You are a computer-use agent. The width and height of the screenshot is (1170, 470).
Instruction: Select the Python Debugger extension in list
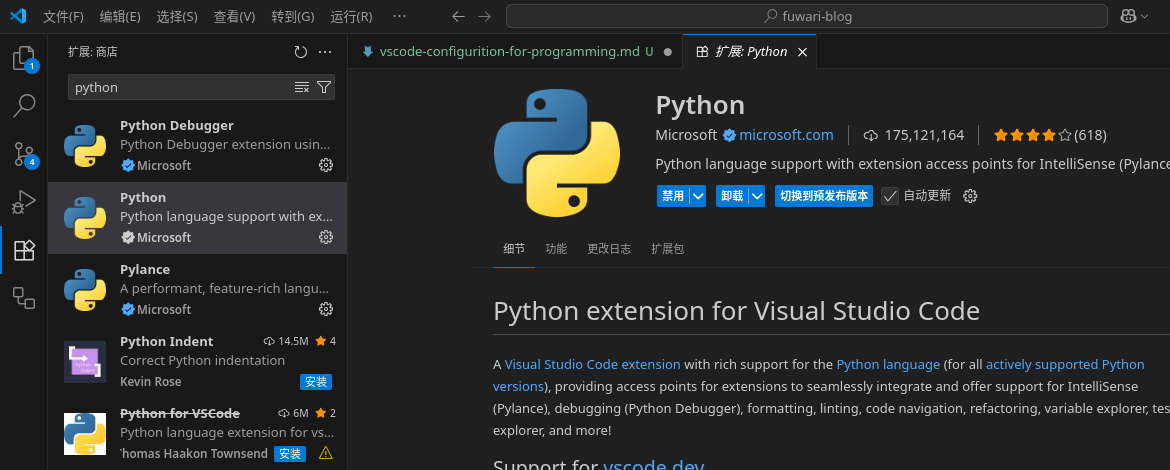pos(197,146)
